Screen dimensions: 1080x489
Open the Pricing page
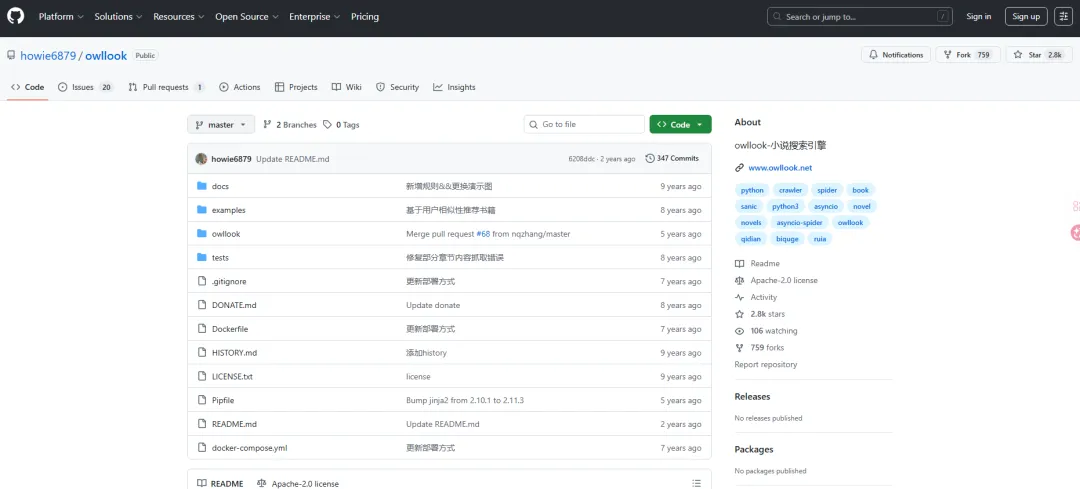tap(365, 17)
